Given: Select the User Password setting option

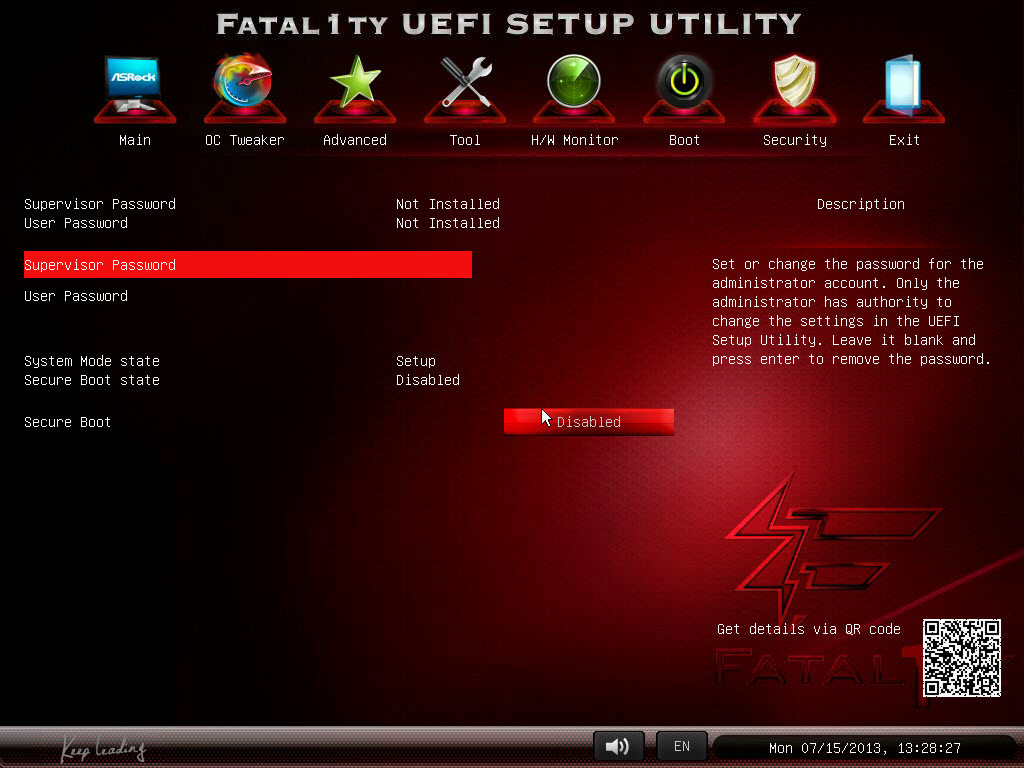Looking at the screenshot, I should pyautogui.click(x=76, y=296).
